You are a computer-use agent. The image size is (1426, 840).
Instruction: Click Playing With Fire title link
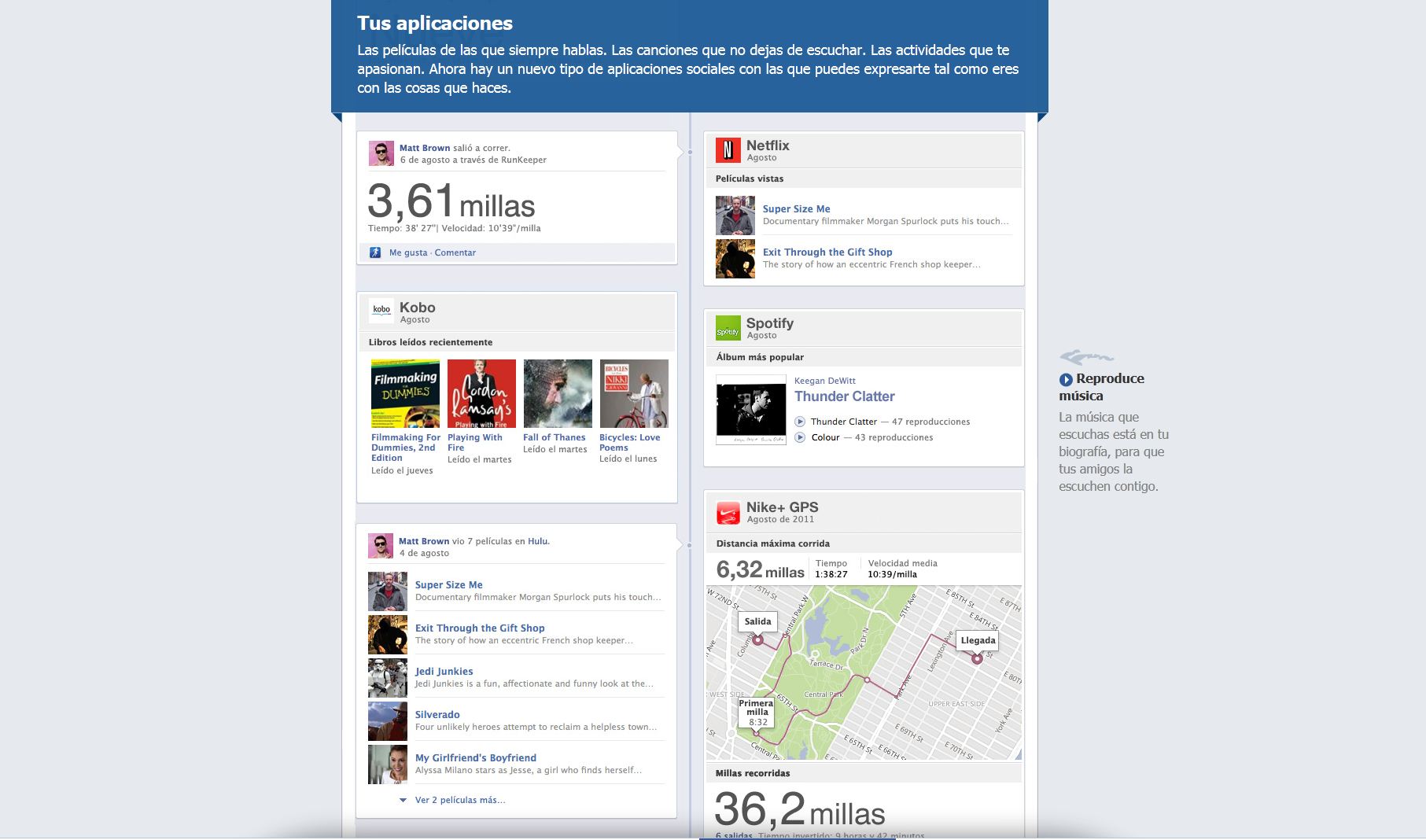click(x=475, y=443)
